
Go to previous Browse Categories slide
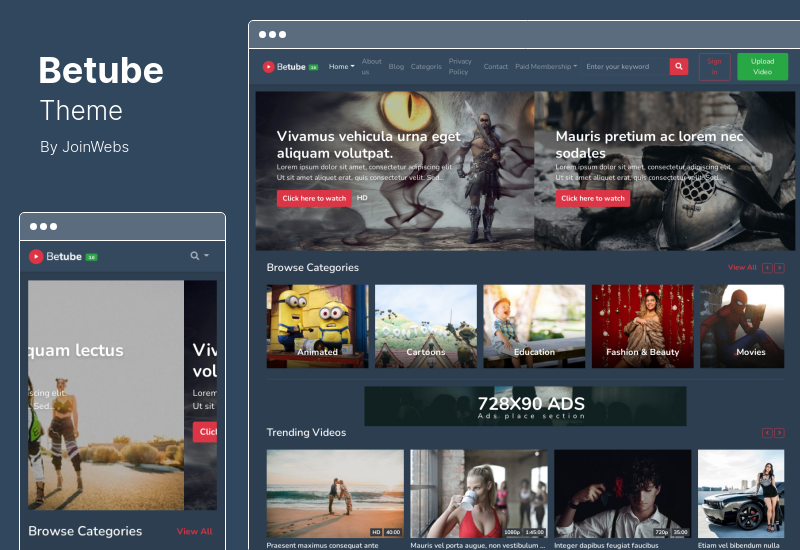767,268
